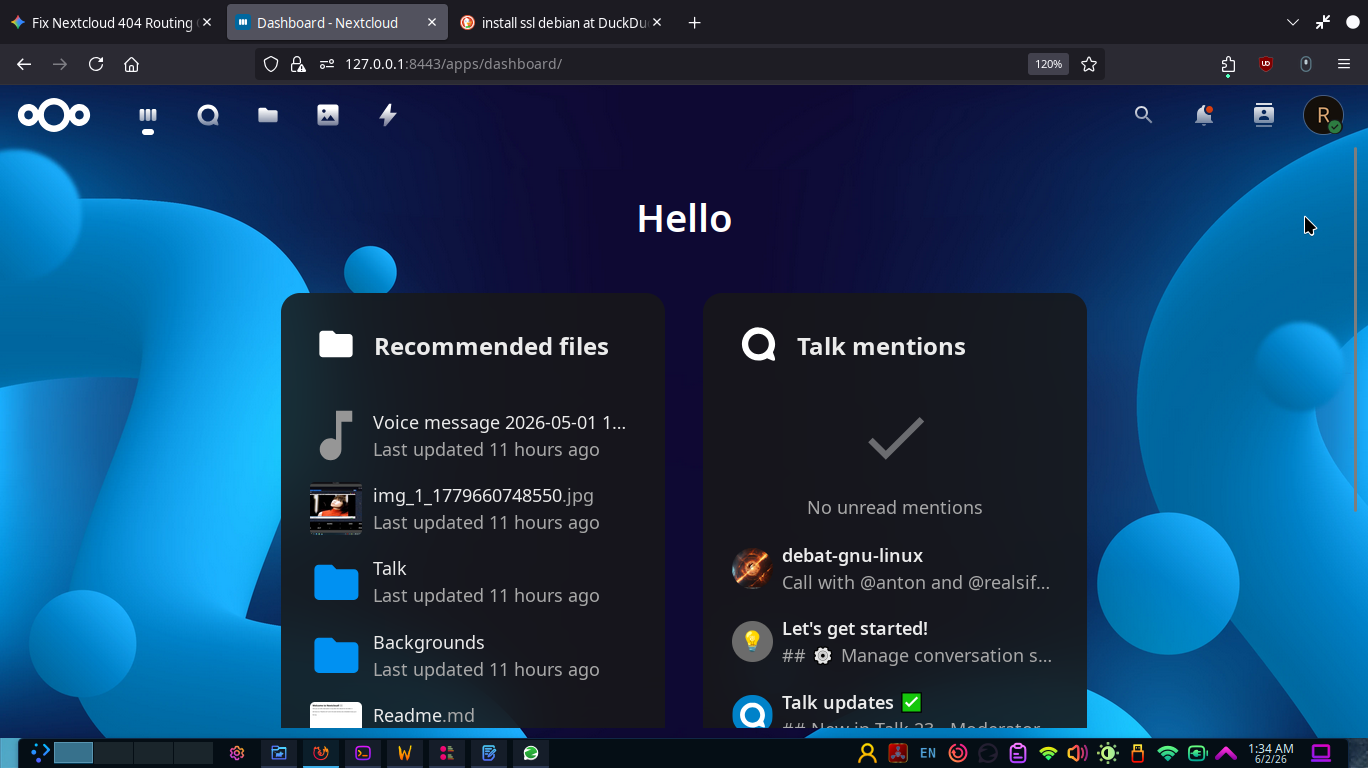The height and width of the screenshot is (768, 1368).
Task: Focus the address bar URL field
Action: (680, 64)
